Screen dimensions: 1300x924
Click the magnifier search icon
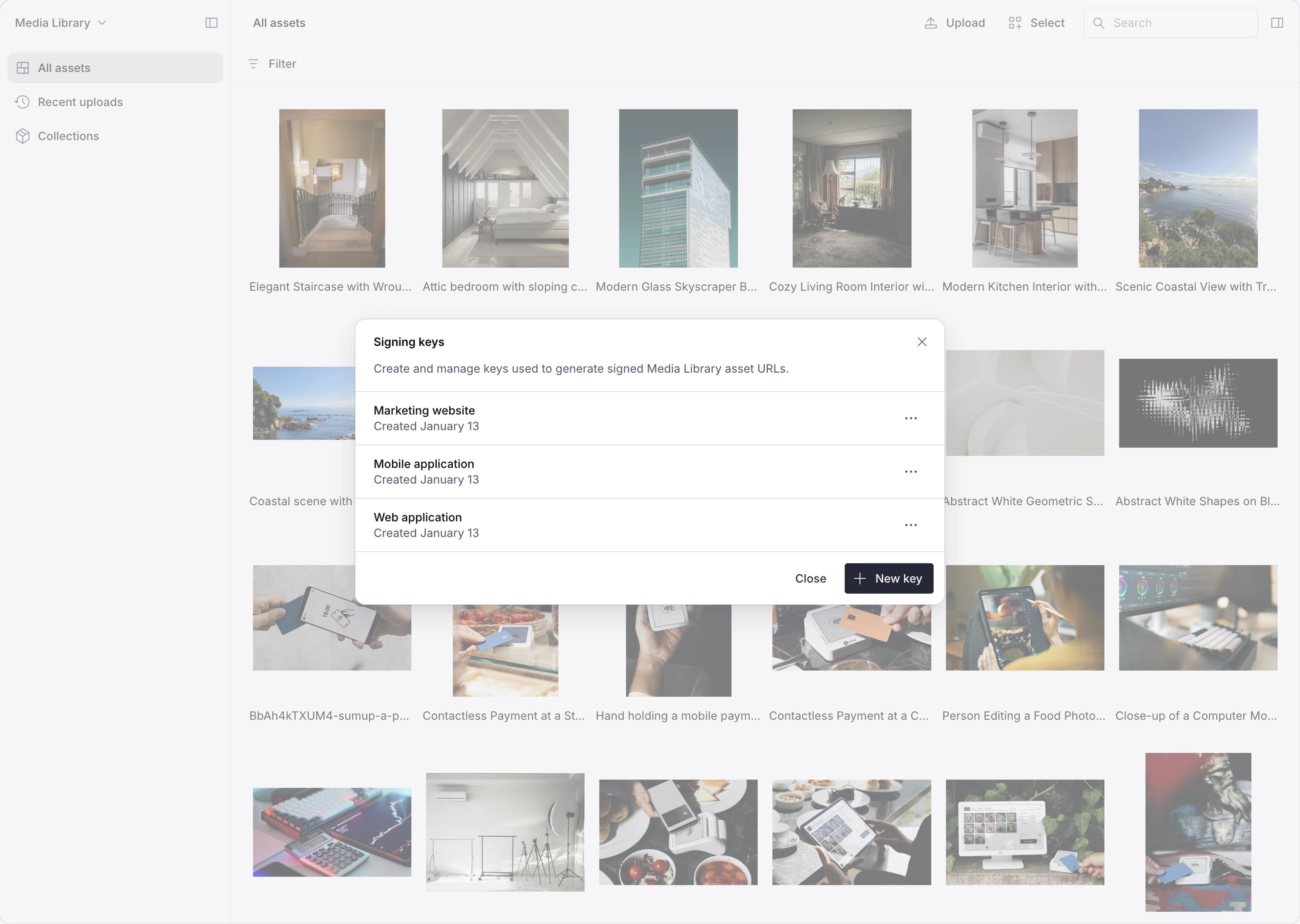[x=1099, y=23]
